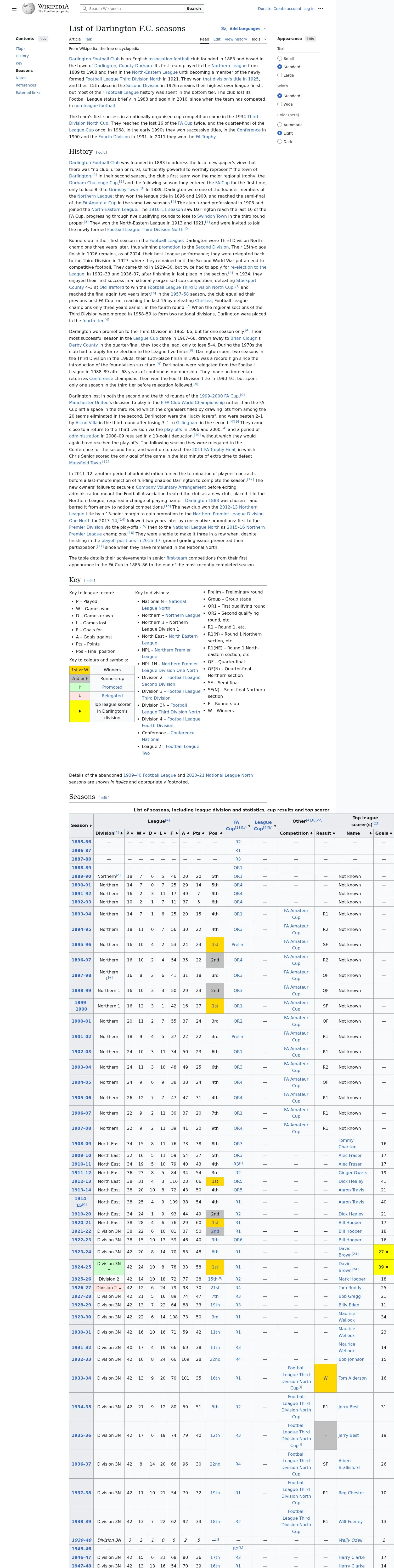
Task: Choose Light color mode
Action: [x=279, y=133]
